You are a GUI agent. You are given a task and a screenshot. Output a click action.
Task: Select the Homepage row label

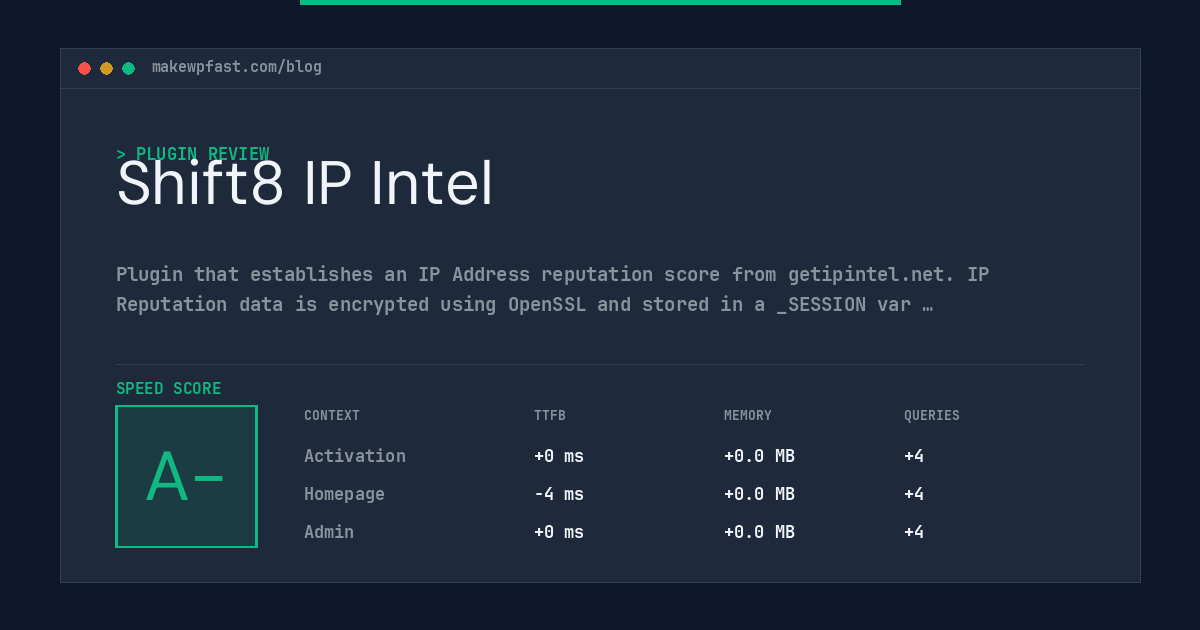tap(344, 494)
